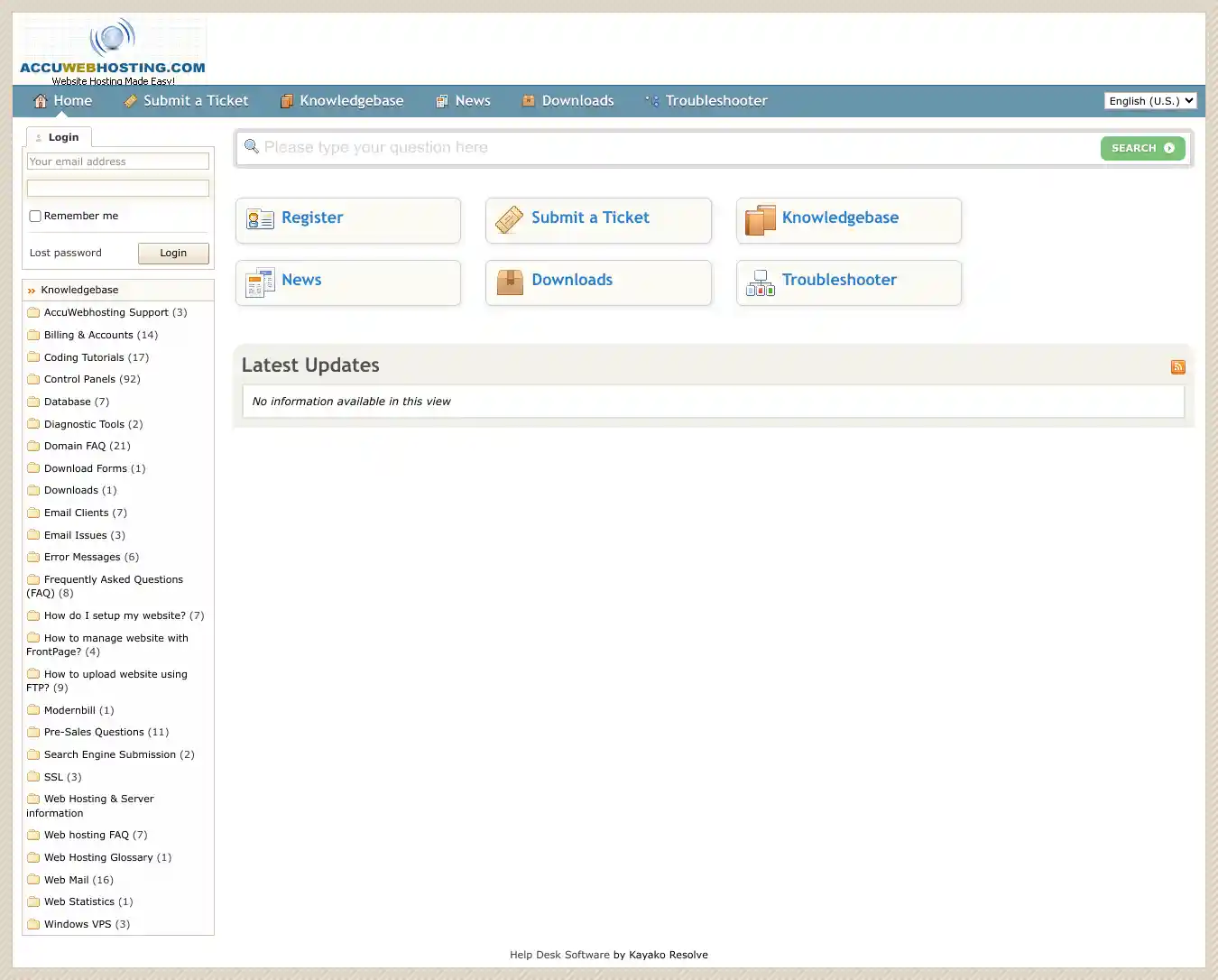
Task: Click the Register user icon
Action: (260, 218)
